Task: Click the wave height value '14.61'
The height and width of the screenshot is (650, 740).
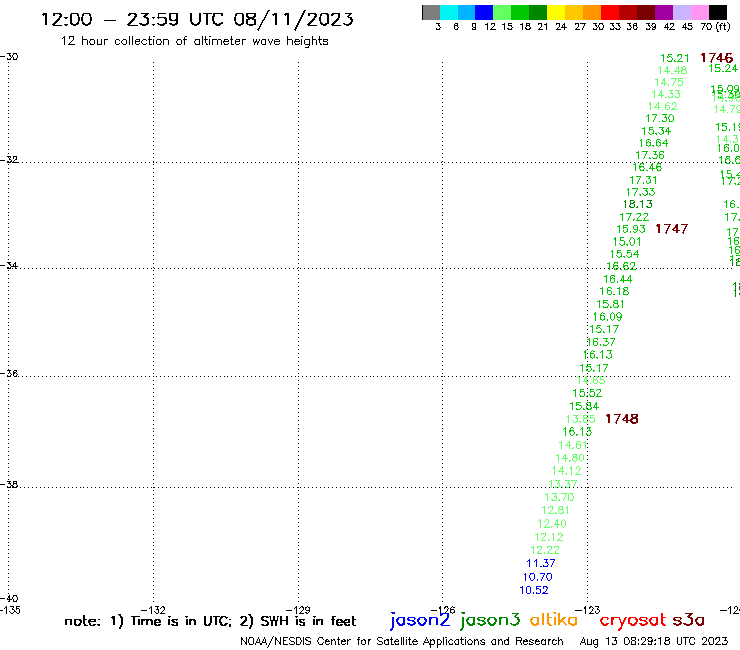Action: pos(573,445)
